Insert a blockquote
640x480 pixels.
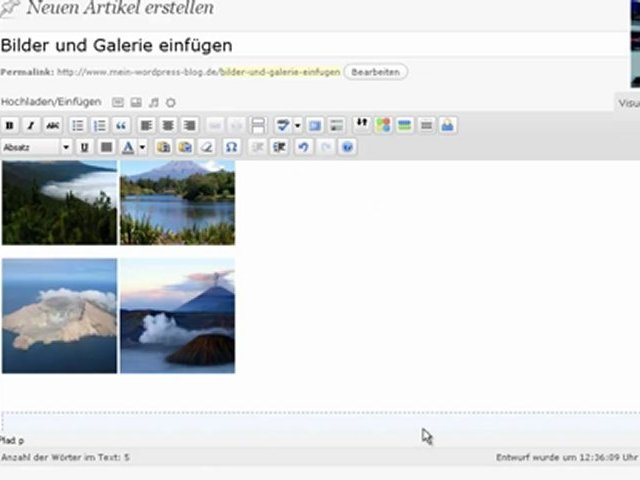[x=122, y=126]
